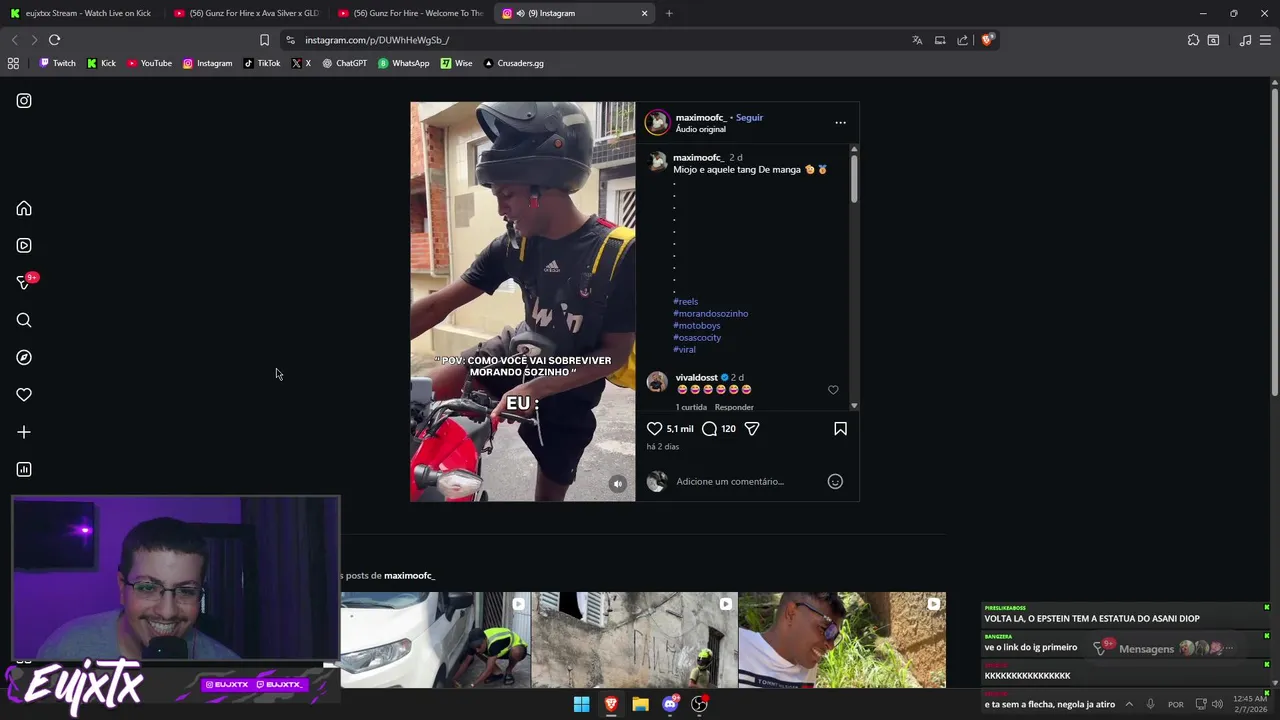Open a new browser tab
Screen dimensions: 1280x720
(x=669, y=13)
